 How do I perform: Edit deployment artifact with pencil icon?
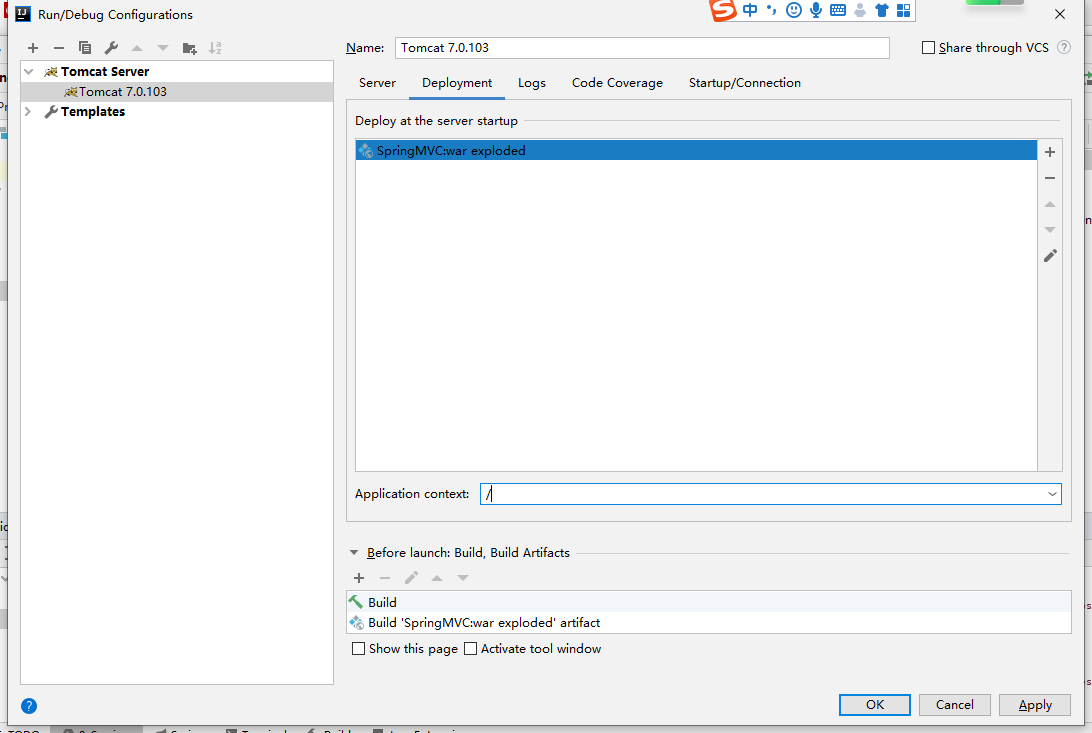[x=1050, y=255]
